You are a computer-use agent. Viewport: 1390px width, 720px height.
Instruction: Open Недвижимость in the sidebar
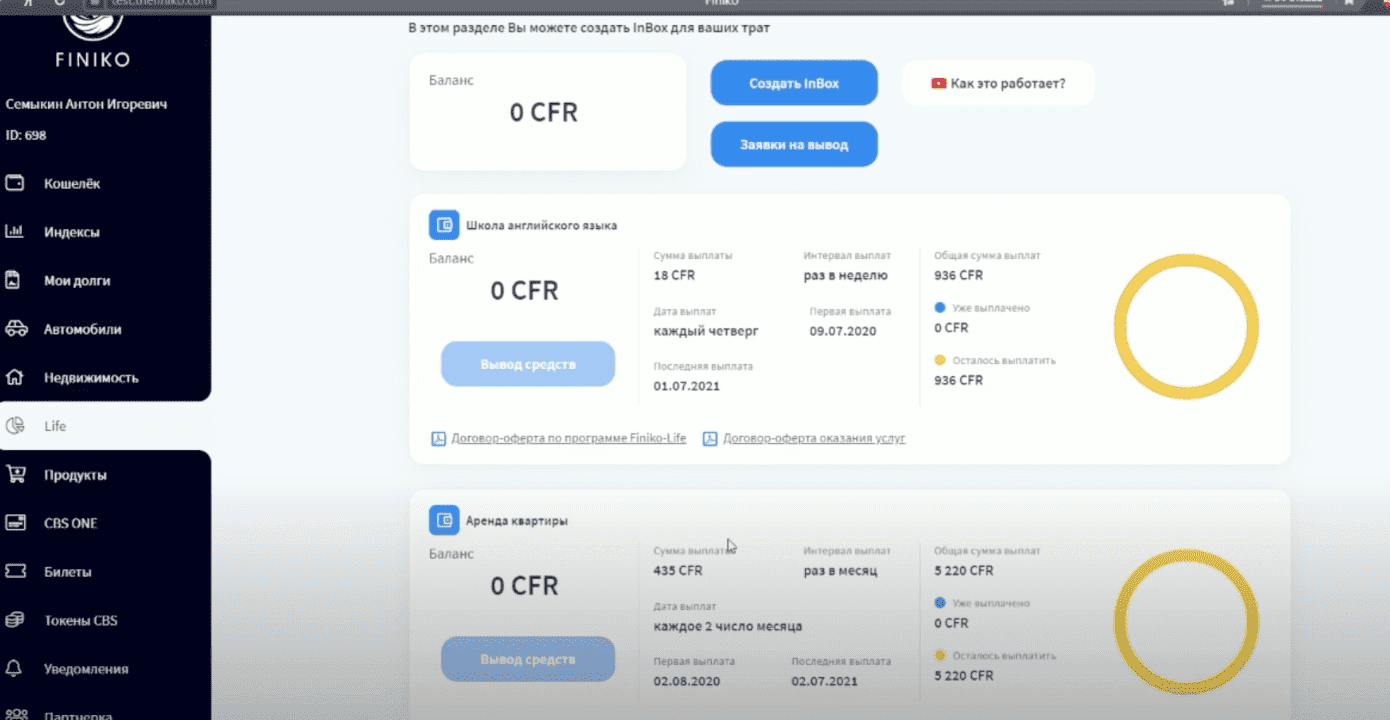pyautogui.click(x=91, y=378)
